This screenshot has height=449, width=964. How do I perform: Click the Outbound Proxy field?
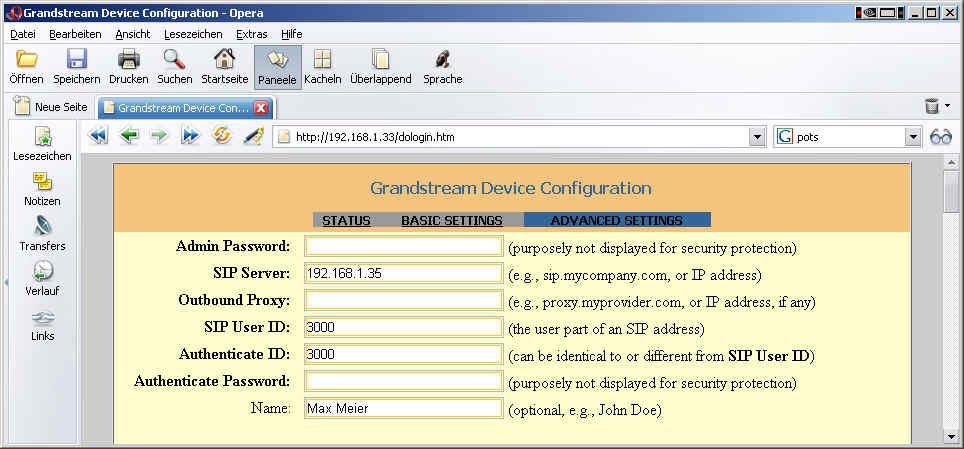tap(404, 300)
